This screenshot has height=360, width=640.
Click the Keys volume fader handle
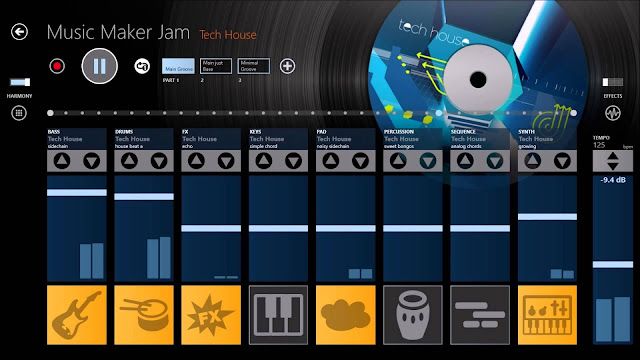tap(278, 229)
